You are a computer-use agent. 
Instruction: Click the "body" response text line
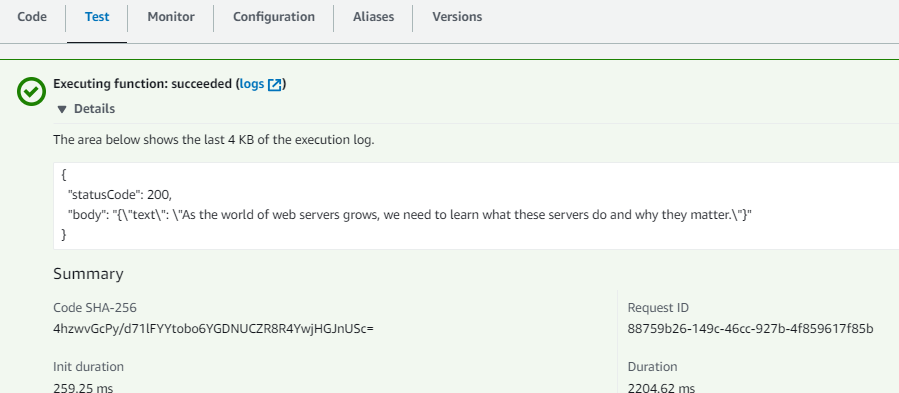(409, 215)
